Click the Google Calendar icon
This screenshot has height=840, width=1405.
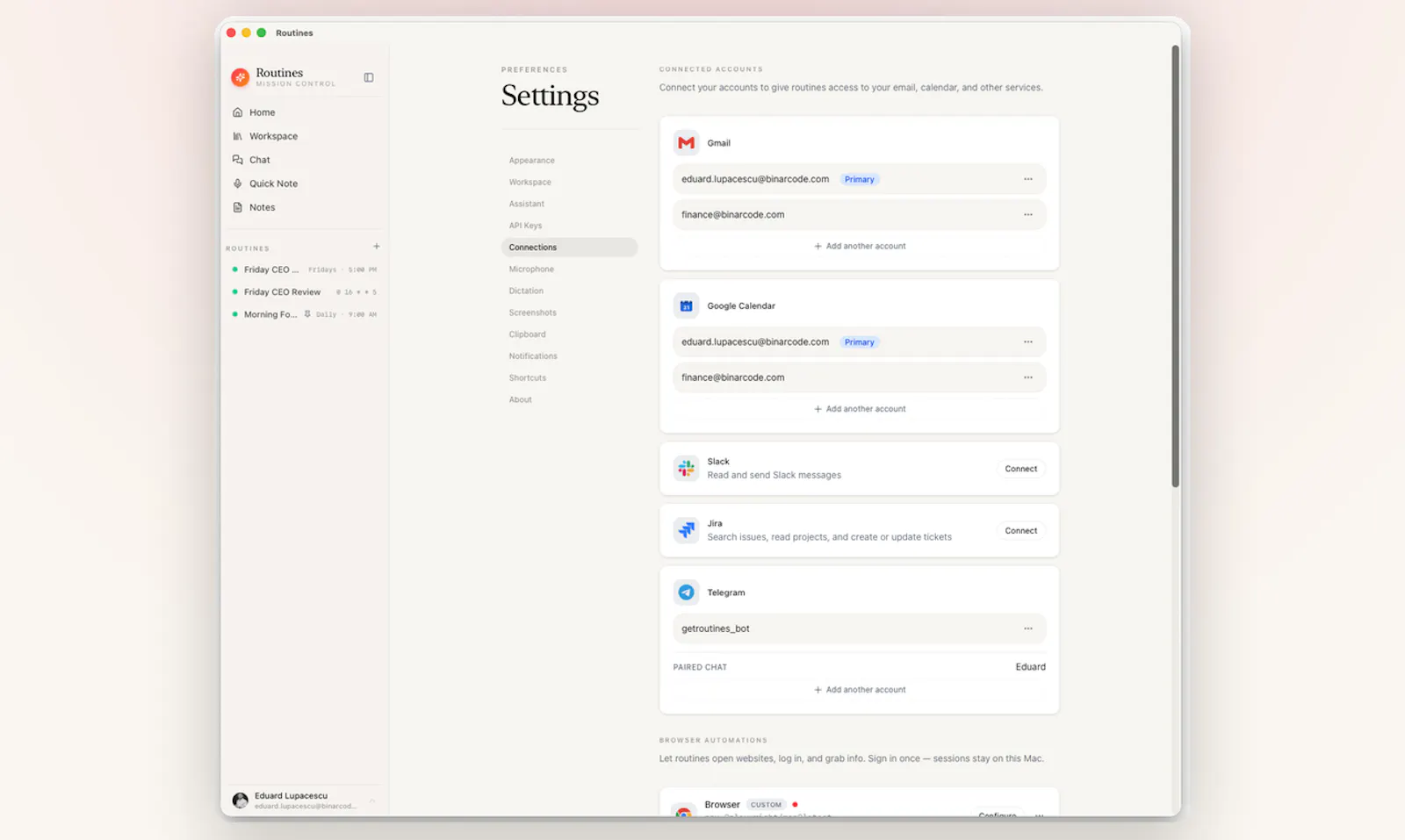(x=687, y=305)
